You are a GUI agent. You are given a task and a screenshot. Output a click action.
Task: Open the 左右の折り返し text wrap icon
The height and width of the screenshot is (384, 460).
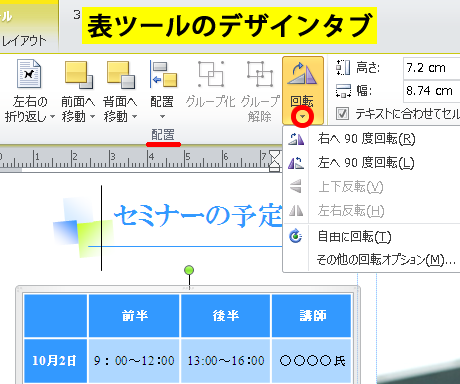coord(29,73)
